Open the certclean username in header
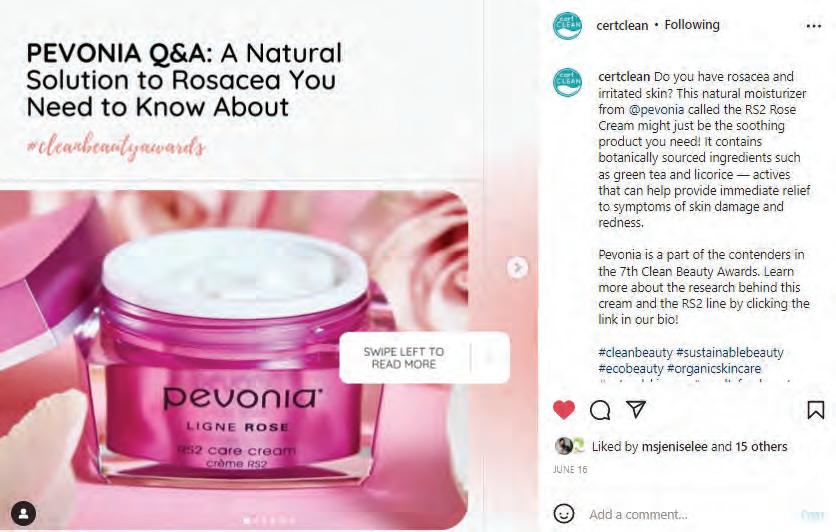The height and width of the screenshot is (532, 836). [622, 25]
